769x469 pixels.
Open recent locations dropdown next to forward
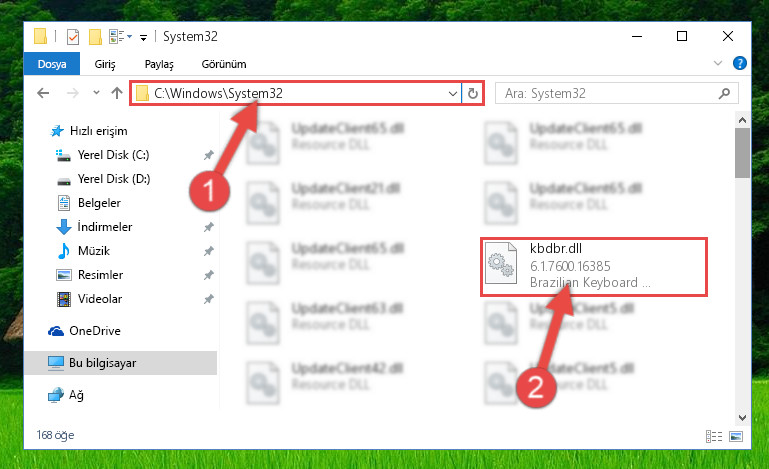pos(96,93)
